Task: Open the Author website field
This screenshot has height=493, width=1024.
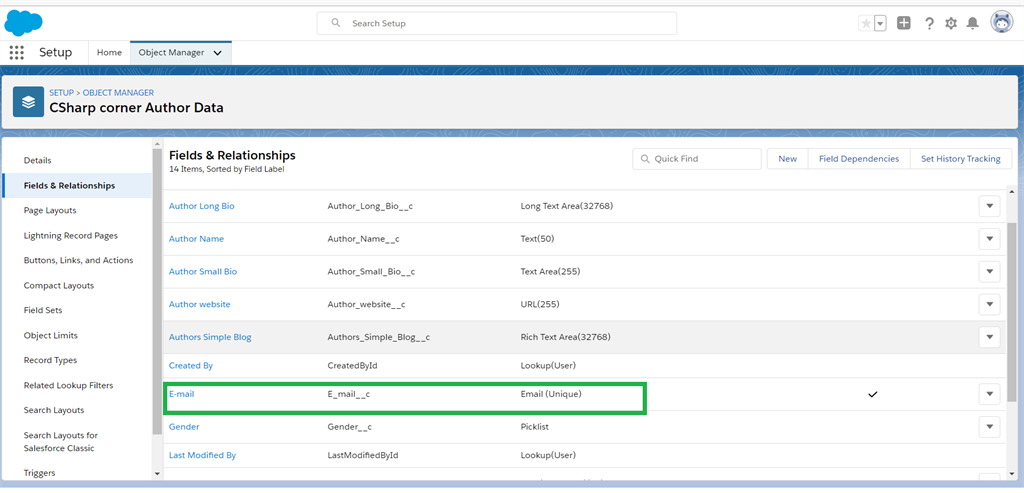Action: (200, 304)
